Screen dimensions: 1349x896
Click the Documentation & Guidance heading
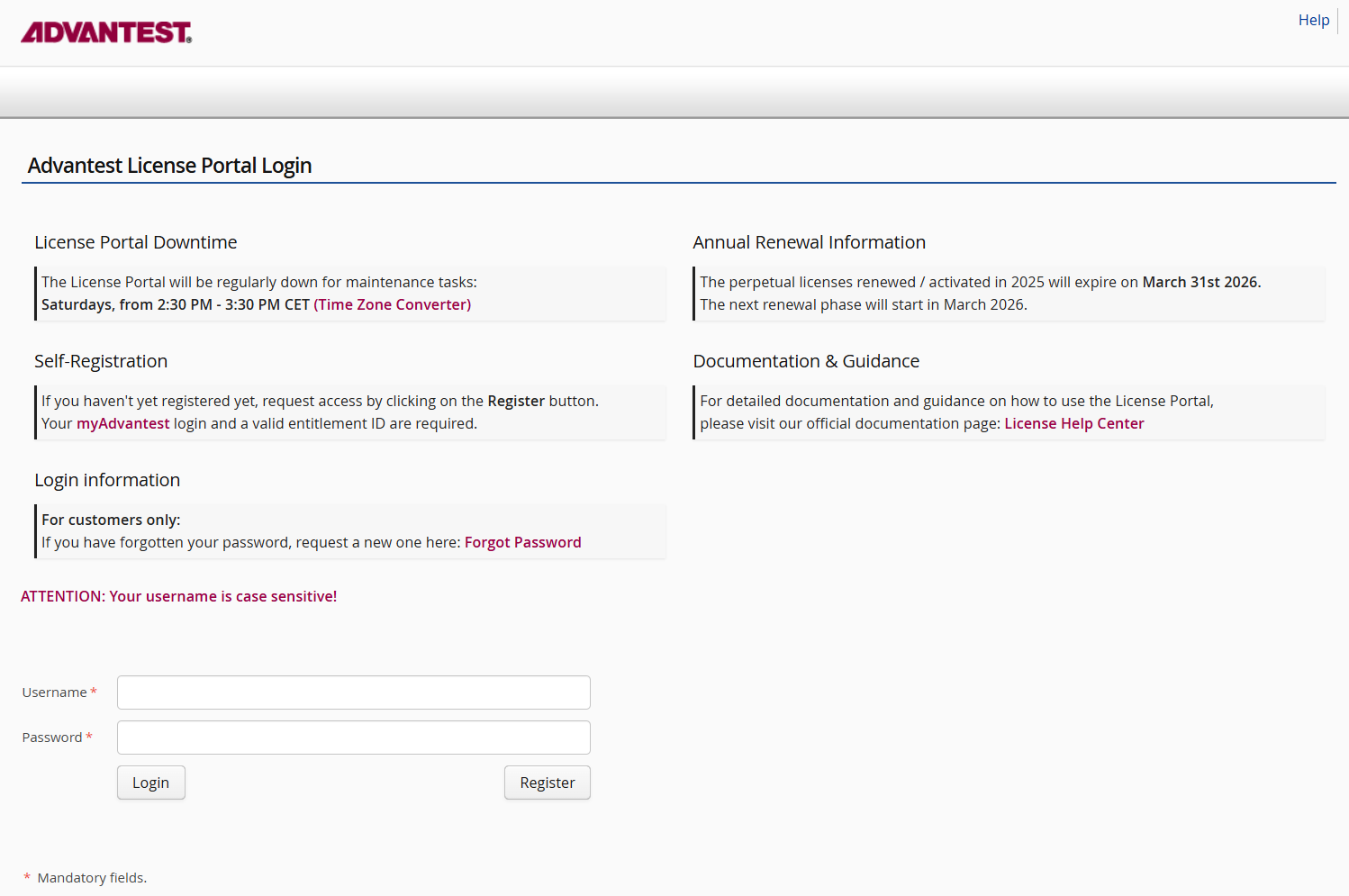(806, 361)
